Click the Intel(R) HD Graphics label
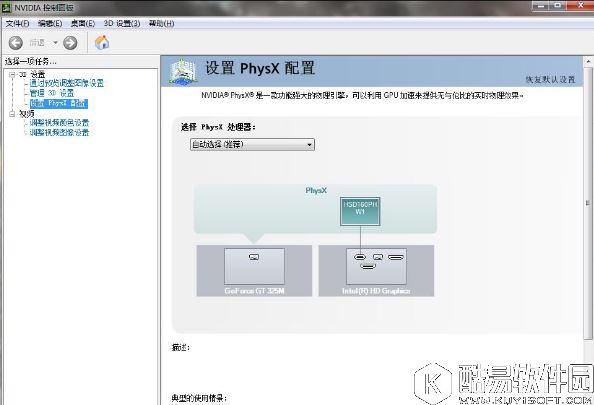 [376, 291]
